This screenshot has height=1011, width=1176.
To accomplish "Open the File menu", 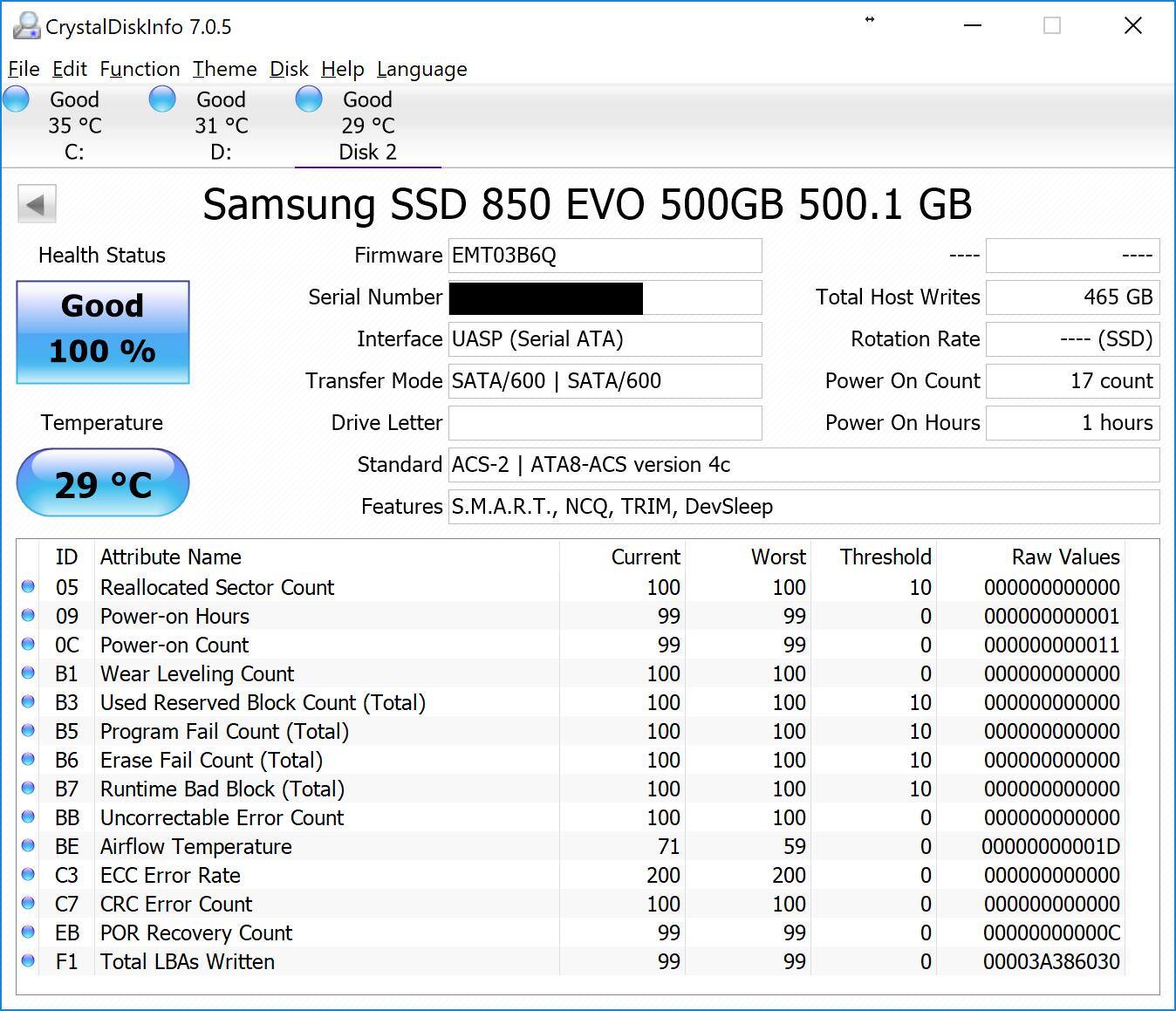I will pyautogui.click(x=24, y=69).
